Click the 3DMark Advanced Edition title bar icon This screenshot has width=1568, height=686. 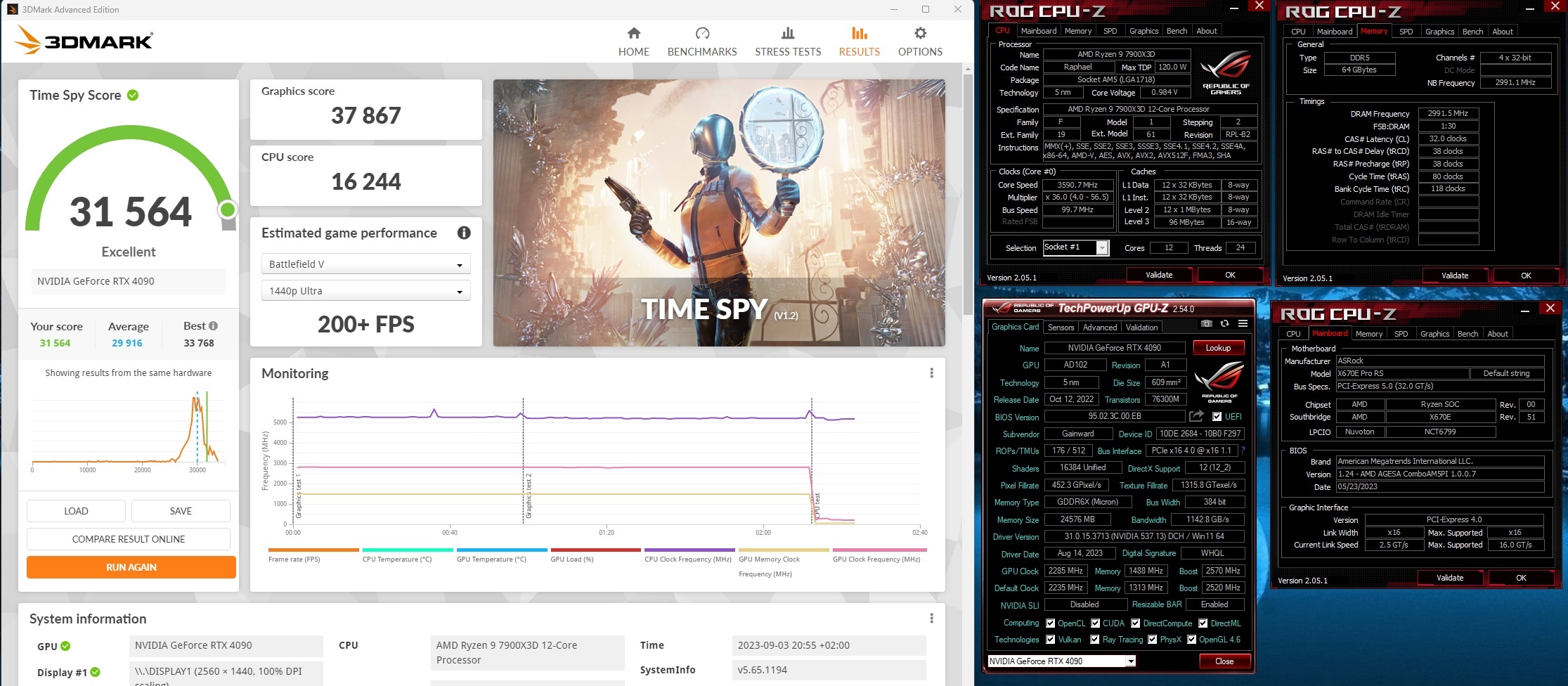point(13,9)
